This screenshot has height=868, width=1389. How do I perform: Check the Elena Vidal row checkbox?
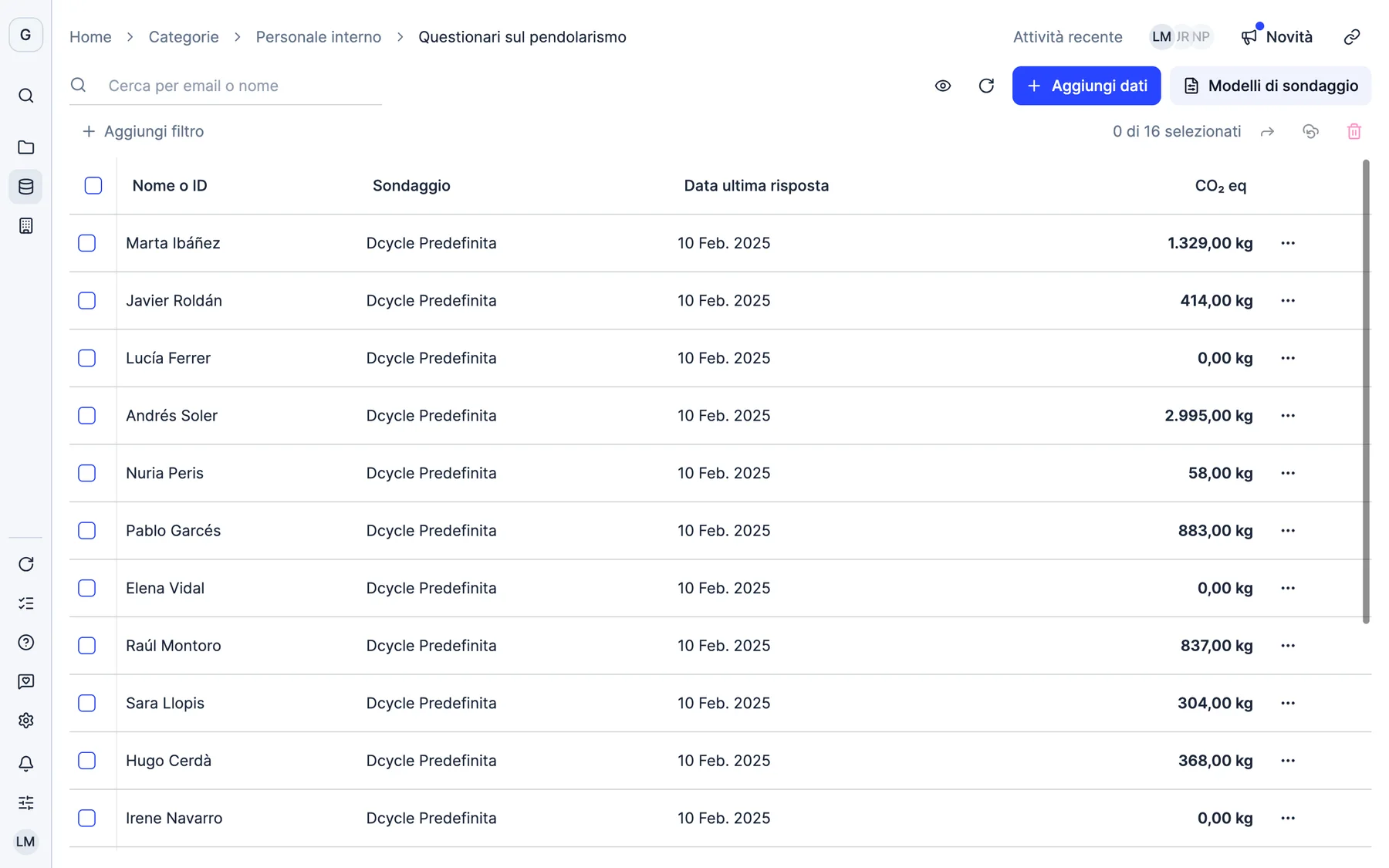(x=87, y=588)
